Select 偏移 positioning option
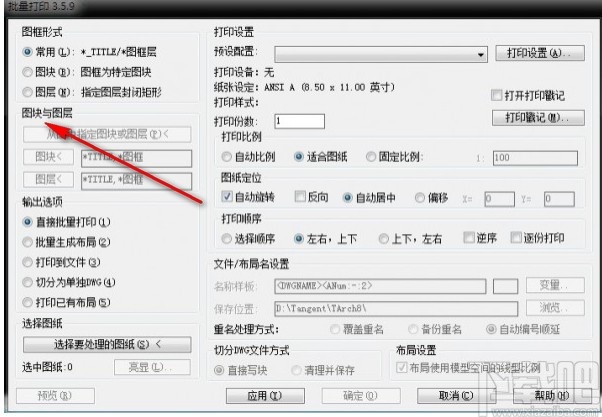Viewport: 602px width, 417px height. [x=420, y=198]
